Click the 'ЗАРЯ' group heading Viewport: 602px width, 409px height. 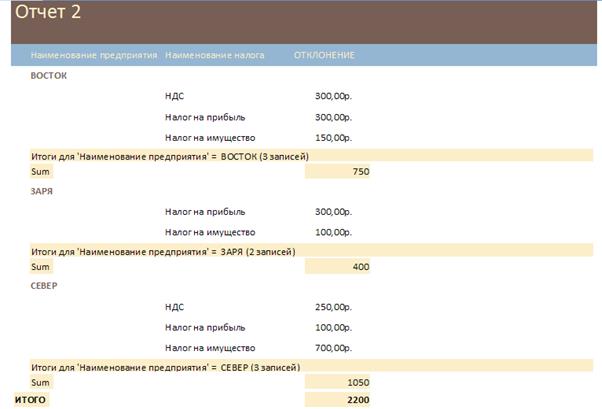click(41, 191)
